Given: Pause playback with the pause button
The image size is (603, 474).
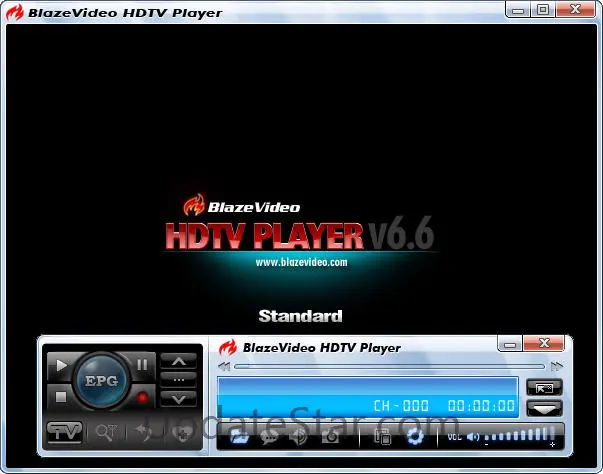Looking at the screenshot, I should (x=142, y=365).
